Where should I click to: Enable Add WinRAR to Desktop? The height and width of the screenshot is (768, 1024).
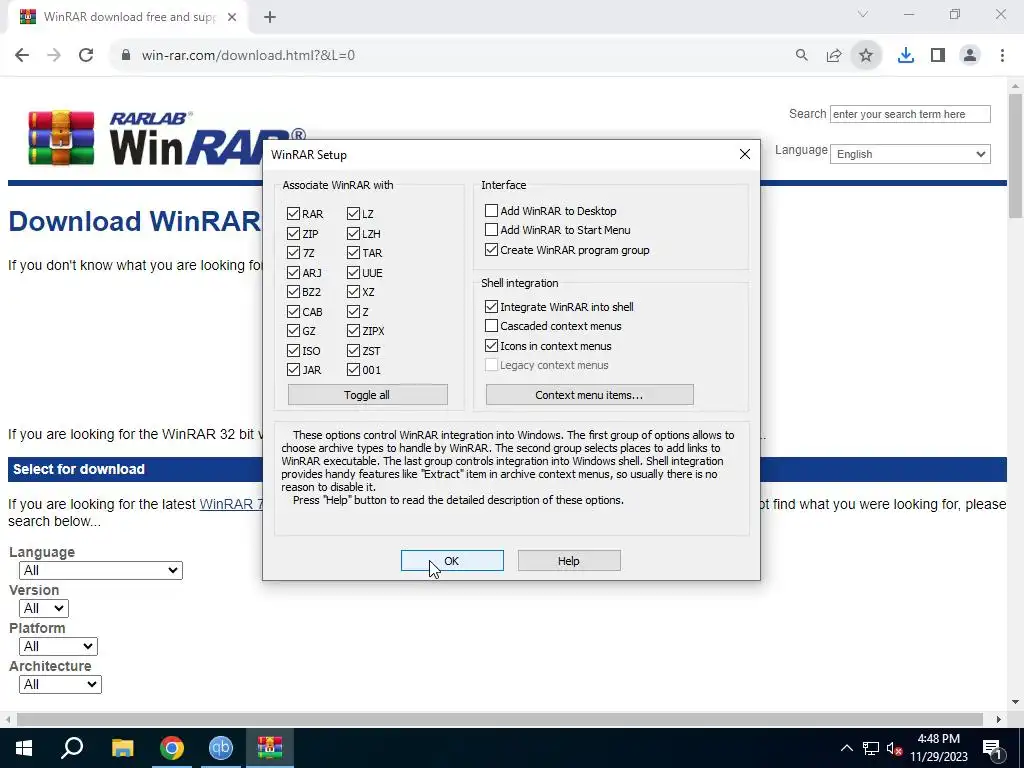(x=491, y=211)
